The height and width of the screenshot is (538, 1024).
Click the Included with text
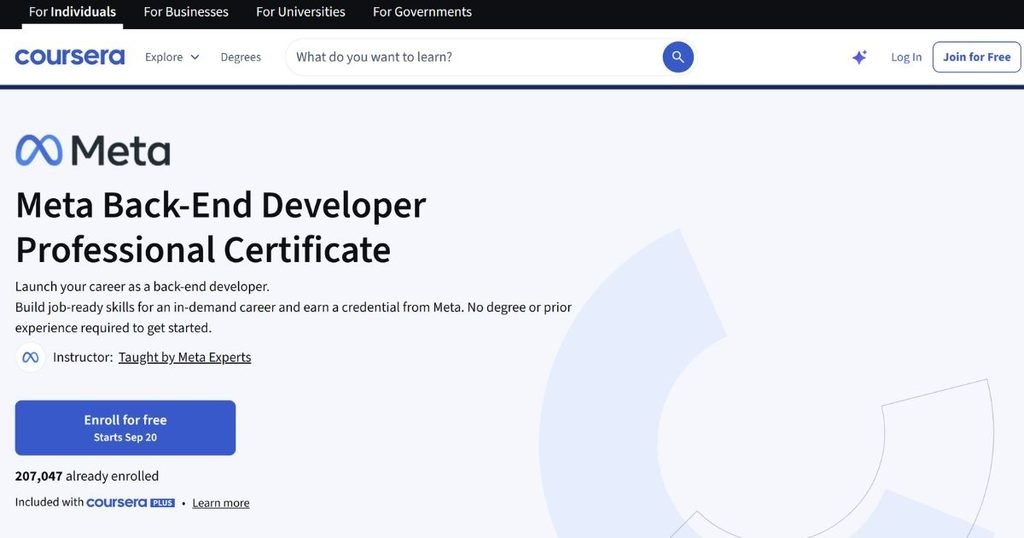click(x=50, y=502)
